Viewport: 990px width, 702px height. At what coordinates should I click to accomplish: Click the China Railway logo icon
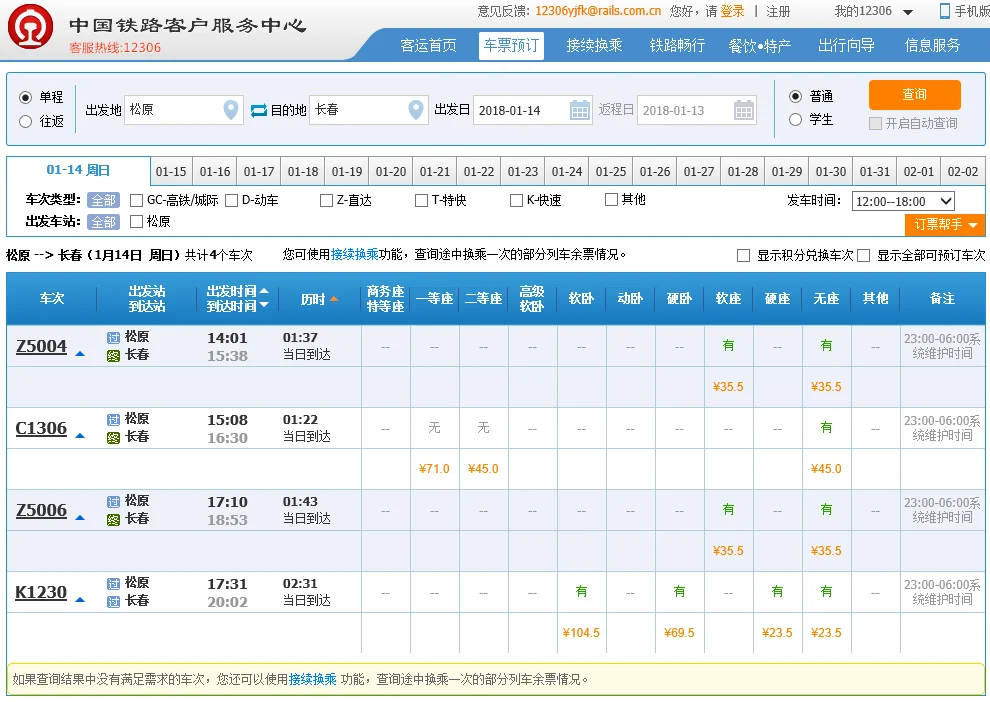click(x=30, y=30)
